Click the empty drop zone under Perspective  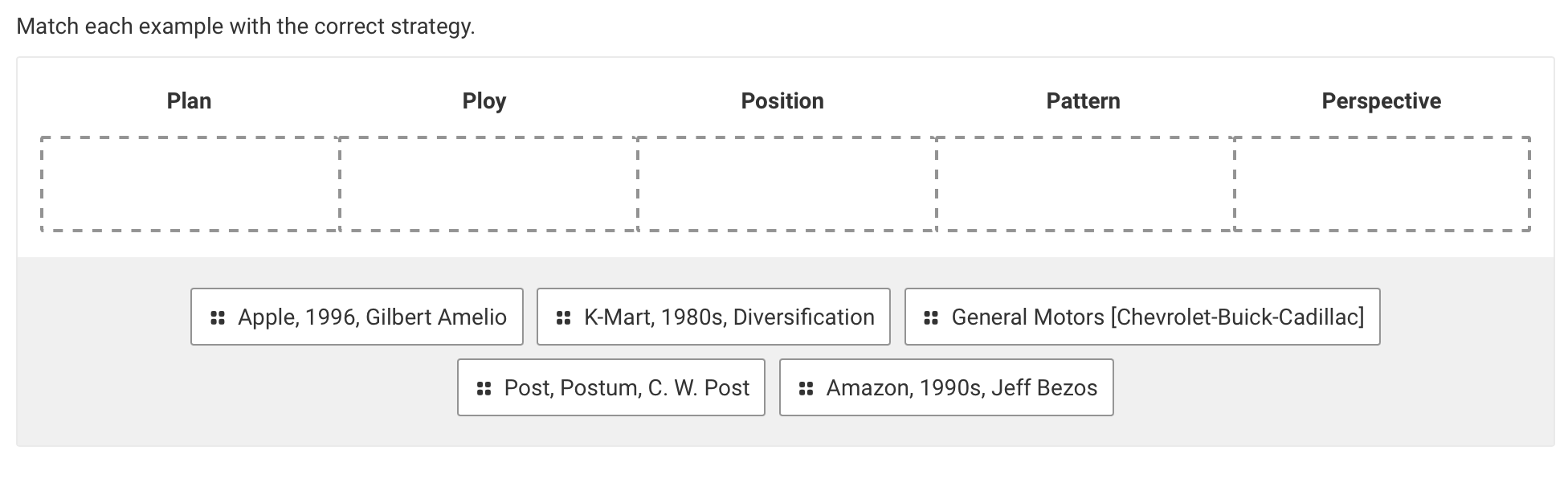click(x=1382, y=184)
